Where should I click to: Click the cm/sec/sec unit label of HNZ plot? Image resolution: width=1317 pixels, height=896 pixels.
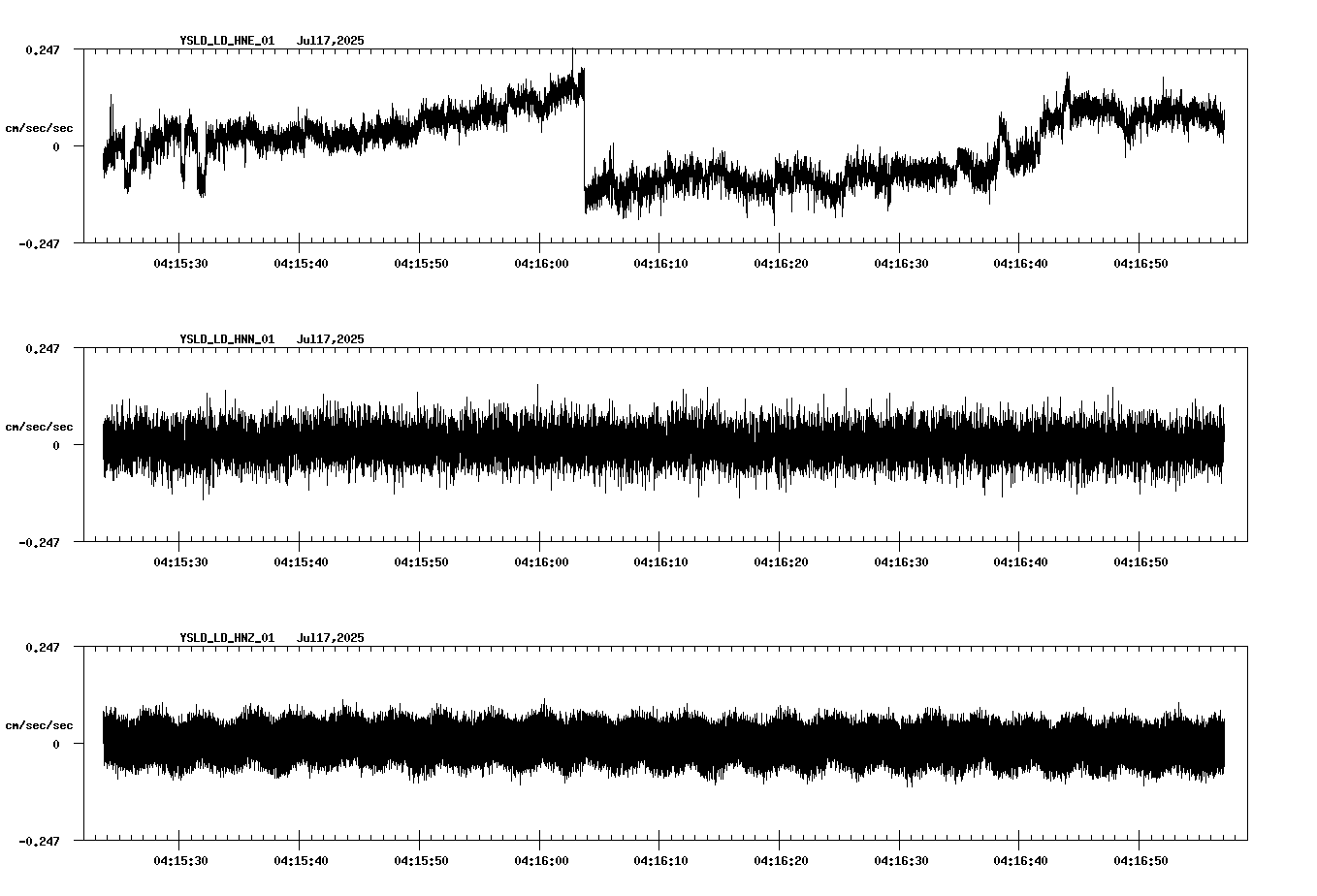click(39, 725)
